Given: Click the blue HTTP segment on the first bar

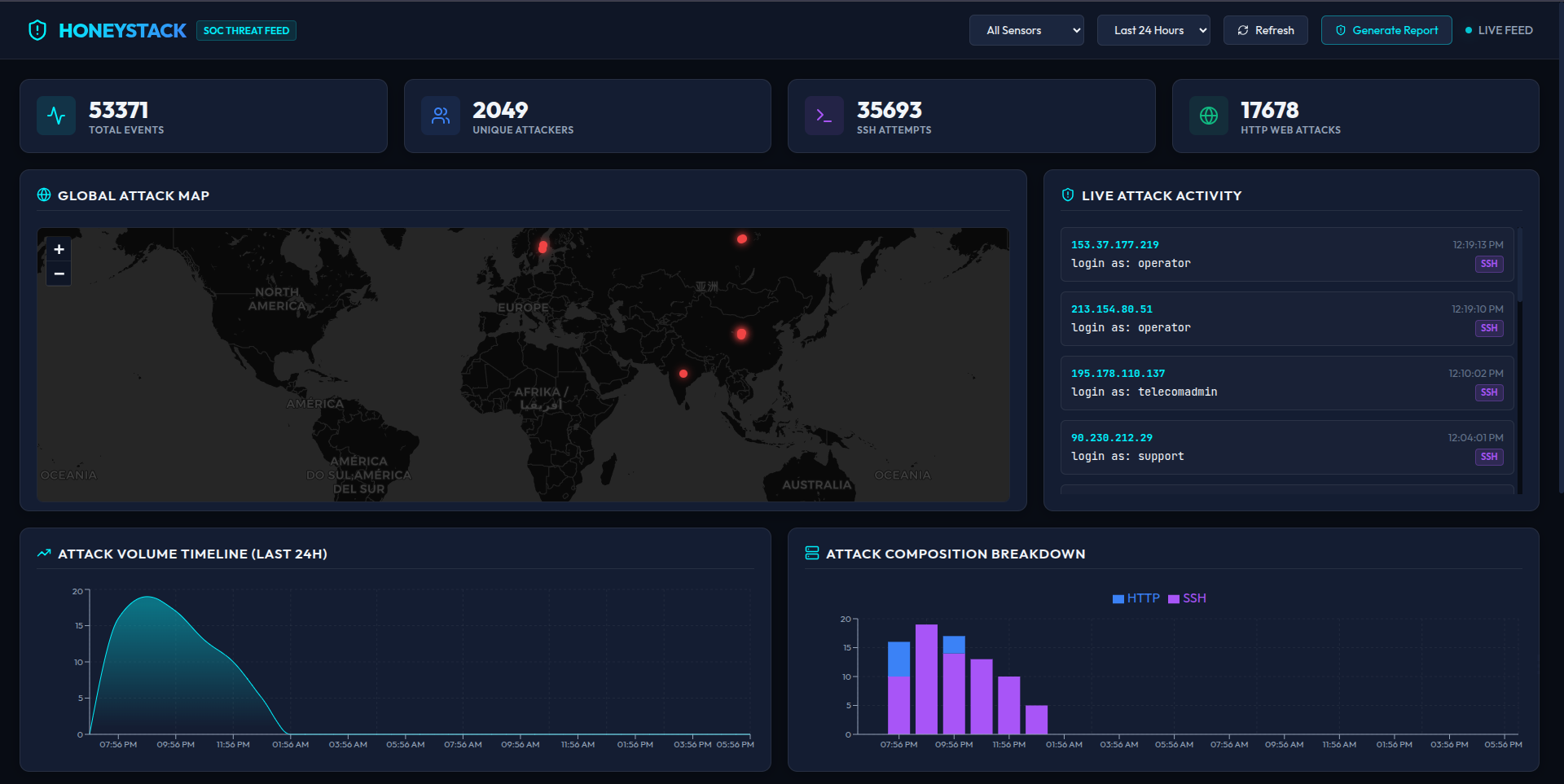Looking at the screenshot, I should 899,659.
